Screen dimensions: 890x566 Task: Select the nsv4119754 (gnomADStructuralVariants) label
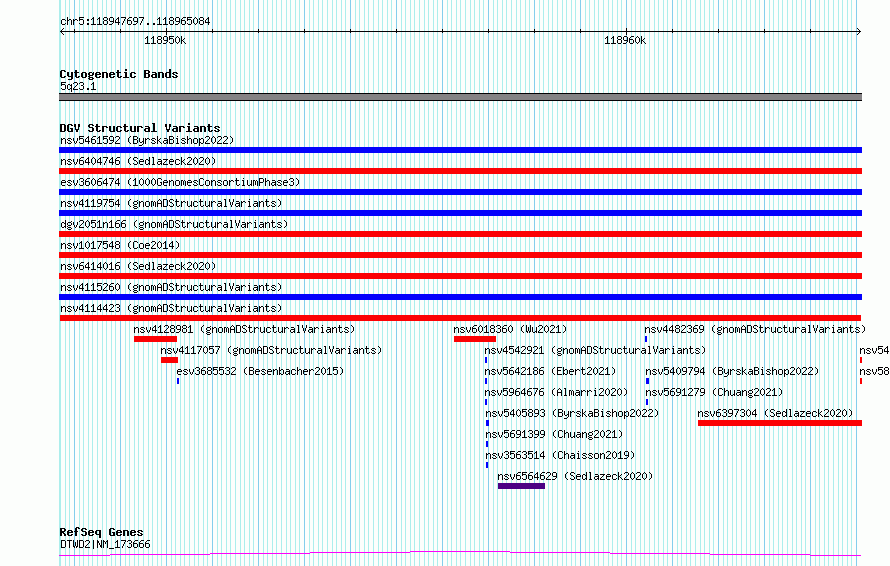171,203
